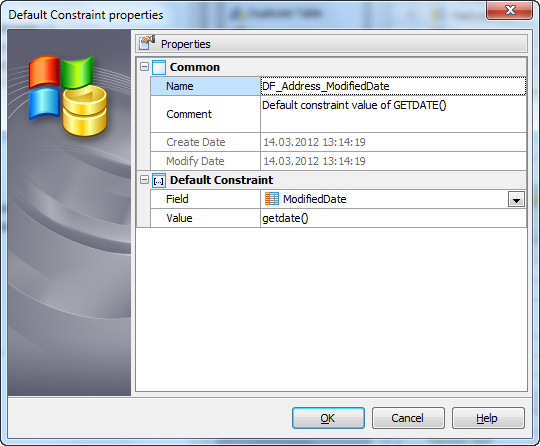This screenshot has width=540, height=446.
Task: Click the getdate() Value field
Action: coord(393,218)
